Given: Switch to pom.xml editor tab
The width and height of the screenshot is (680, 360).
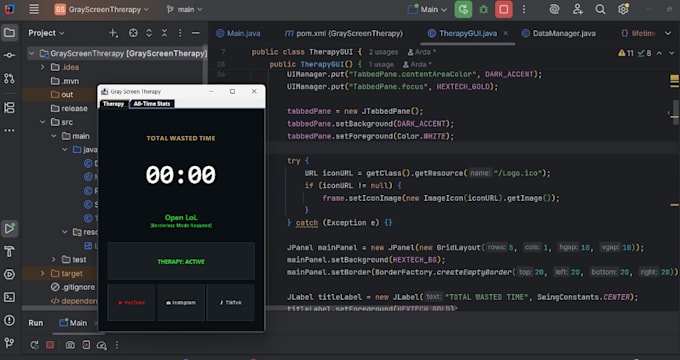Looking at the screenshot, I should coord(343,33).
